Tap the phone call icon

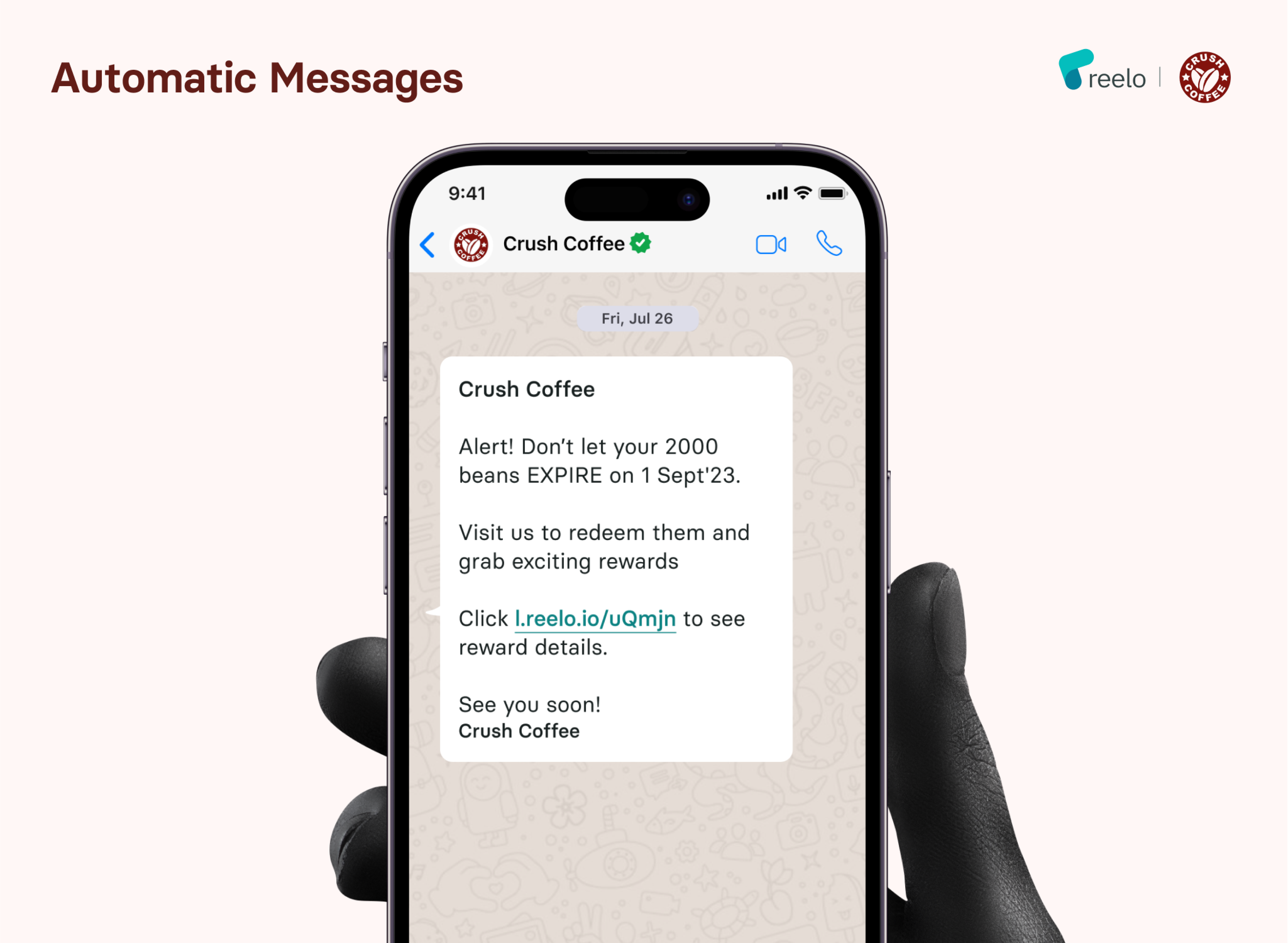click(829, 244)
